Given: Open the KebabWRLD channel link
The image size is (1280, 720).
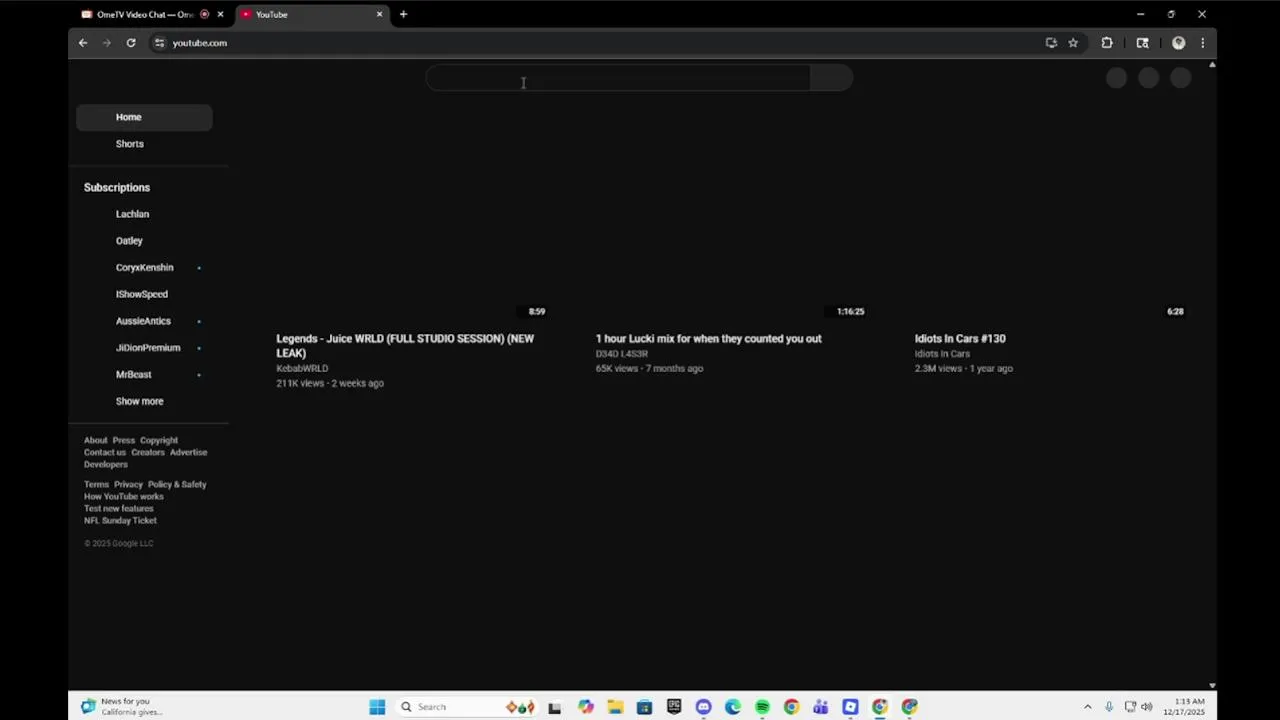Looking at the screenshot, I should 302,368.
